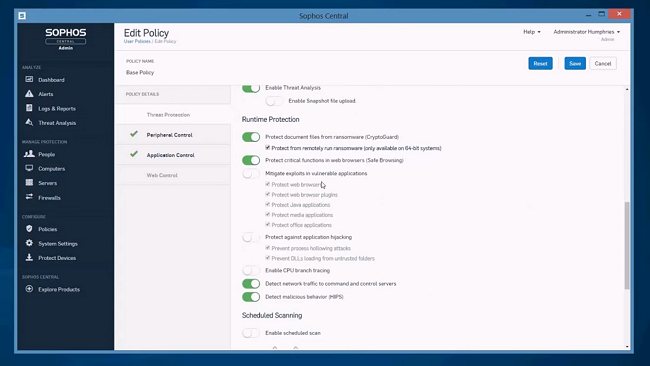Image resolution: width=650 pixels, height=366 pixels.
Task: Open Threat Analysis in sidebar
Action: click(x=57, y=123)
